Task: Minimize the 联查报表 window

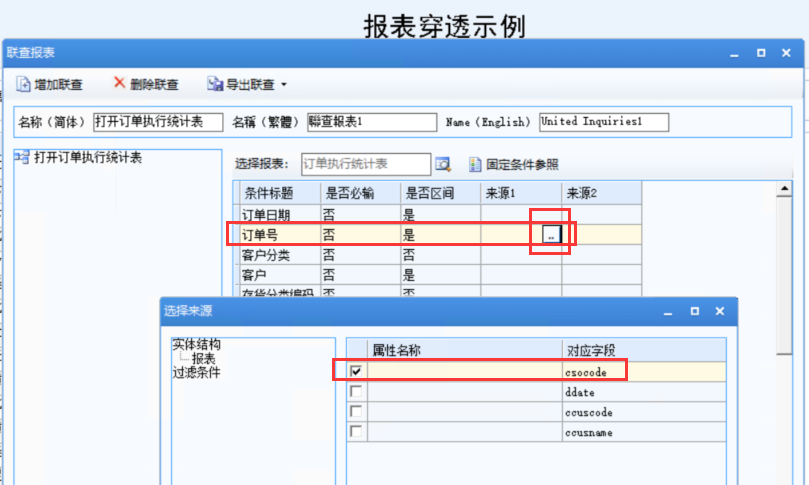Action: click(x=734, y=54)
